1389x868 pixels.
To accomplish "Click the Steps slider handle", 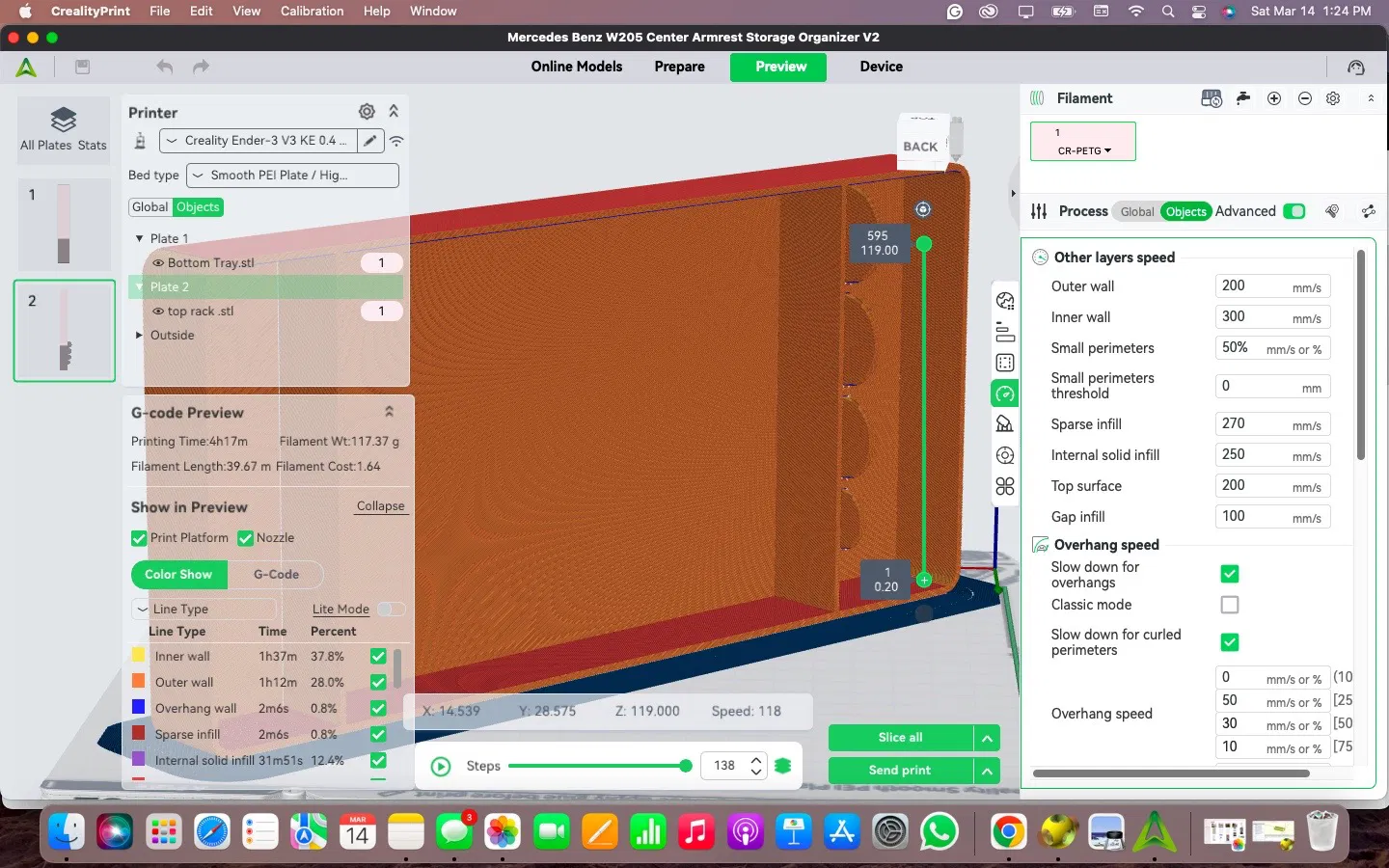I will tap(686, 766).
